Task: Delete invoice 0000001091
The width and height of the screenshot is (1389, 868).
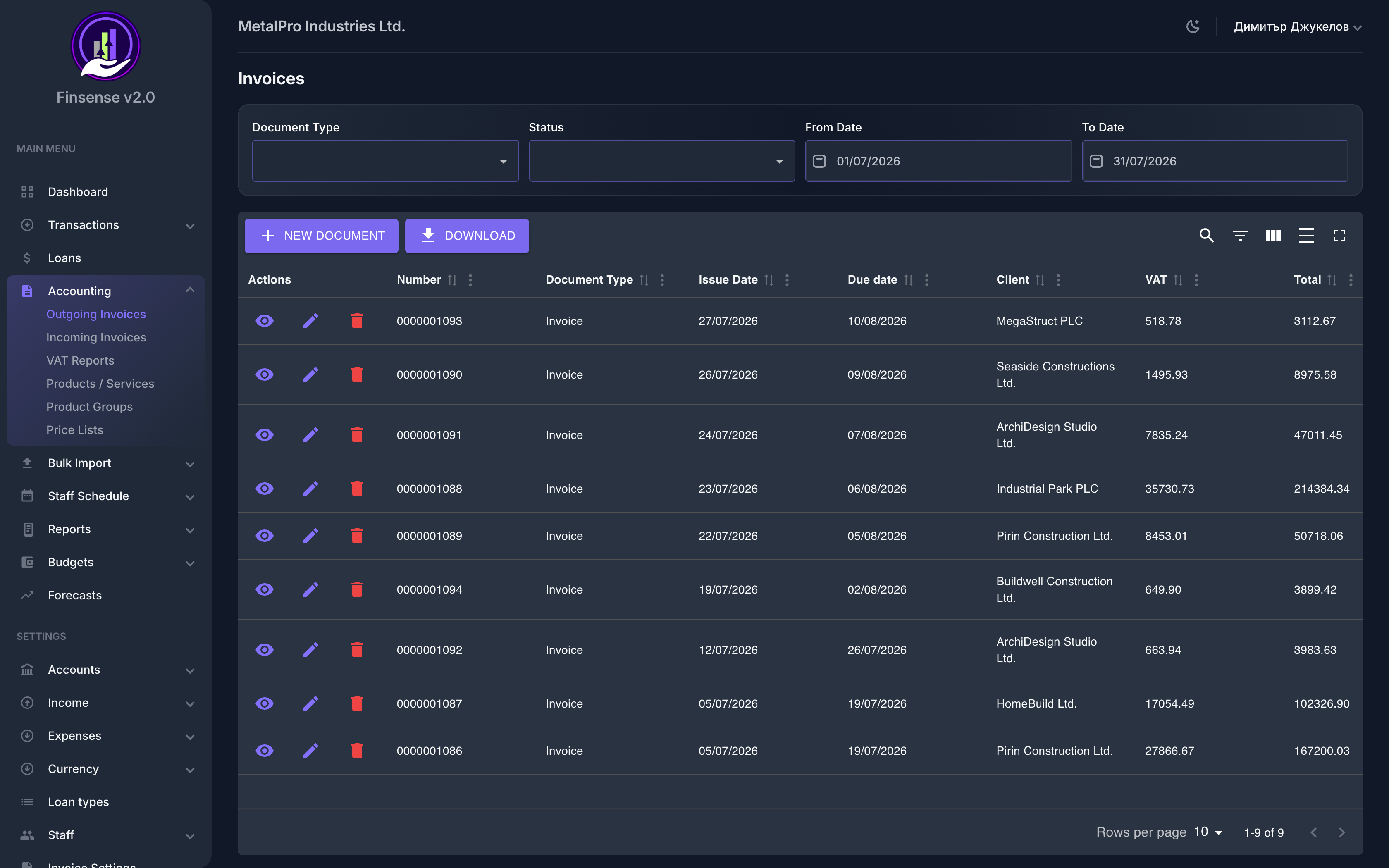Action: [x=357, y=434]
